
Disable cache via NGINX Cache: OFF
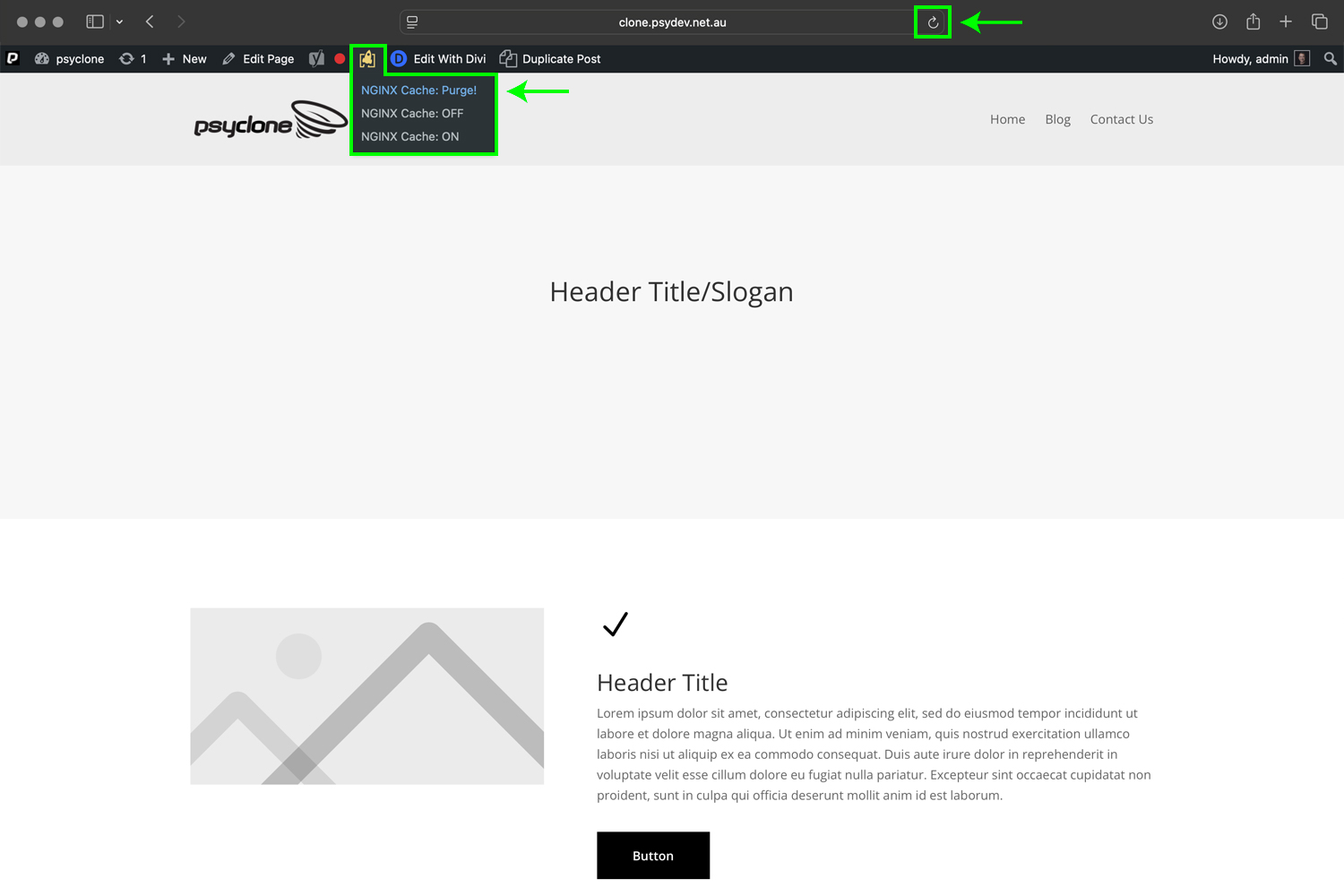tap(411, 113)
